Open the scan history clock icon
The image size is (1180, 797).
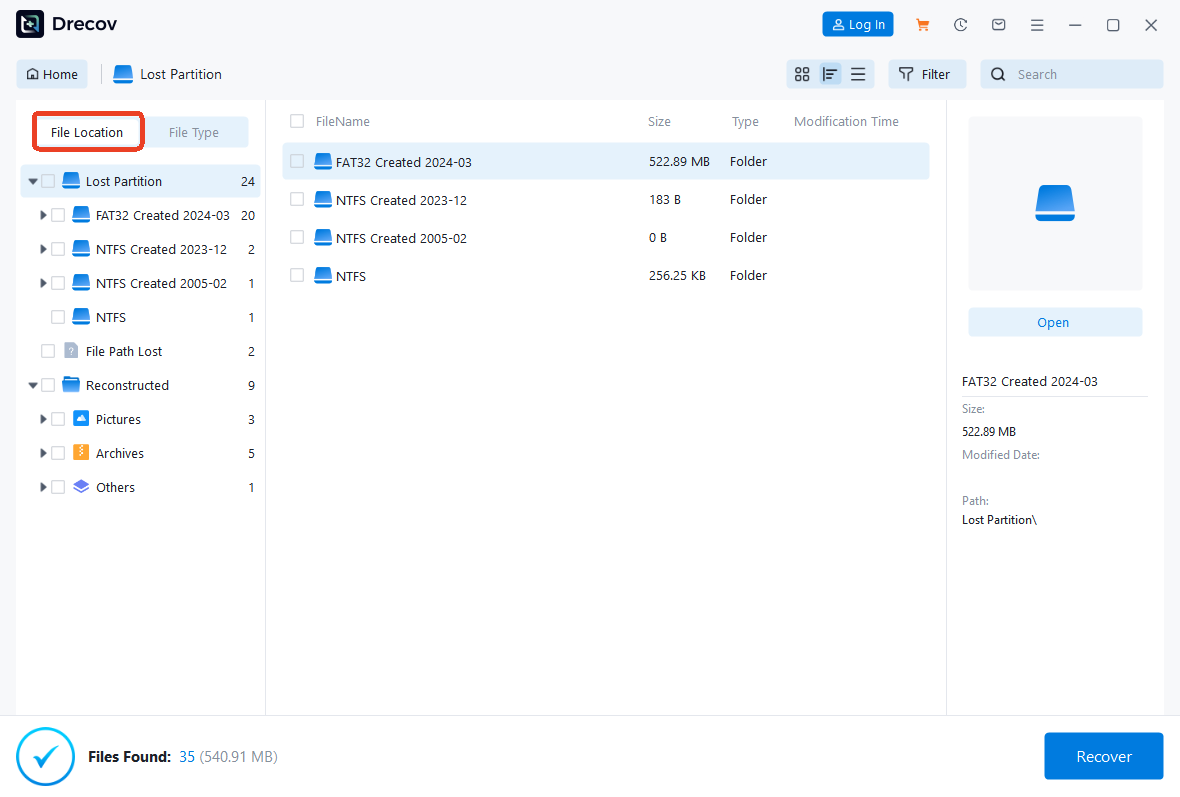(960, 25)
